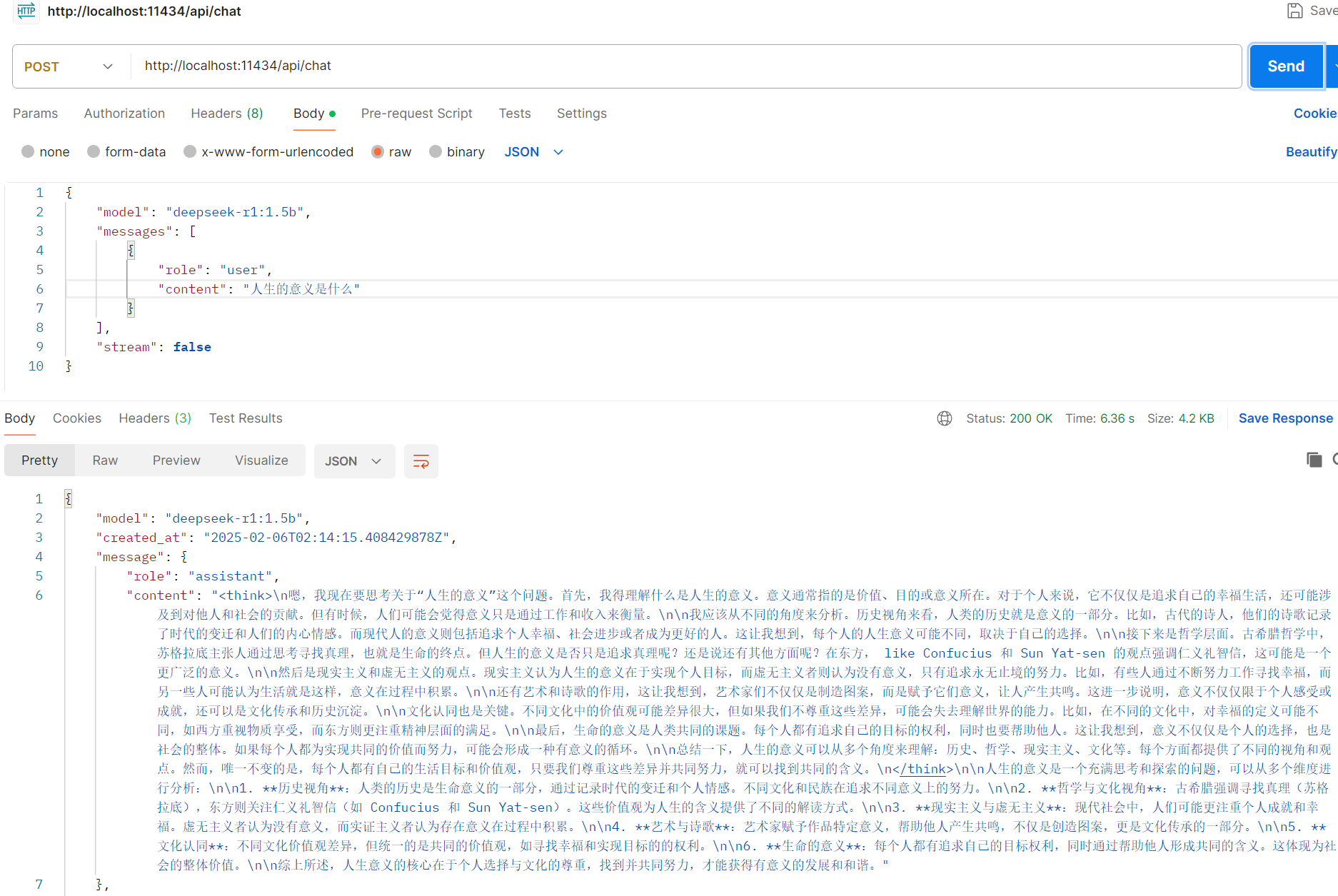Select the raw body radio button
1338x896 pixels.
pos(378,151)
